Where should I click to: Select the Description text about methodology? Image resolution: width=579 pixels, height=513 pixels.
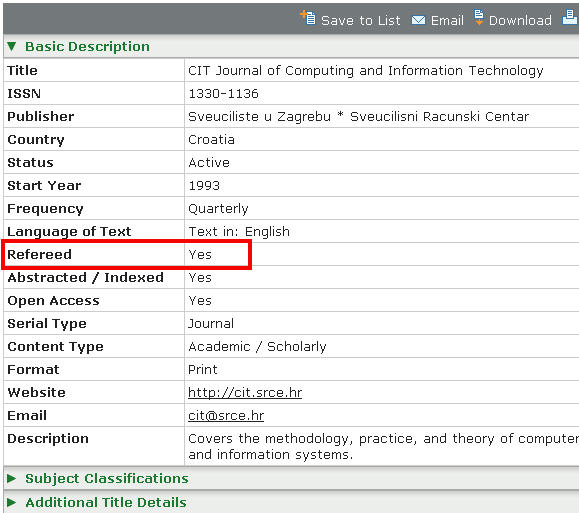click(383, 446)
